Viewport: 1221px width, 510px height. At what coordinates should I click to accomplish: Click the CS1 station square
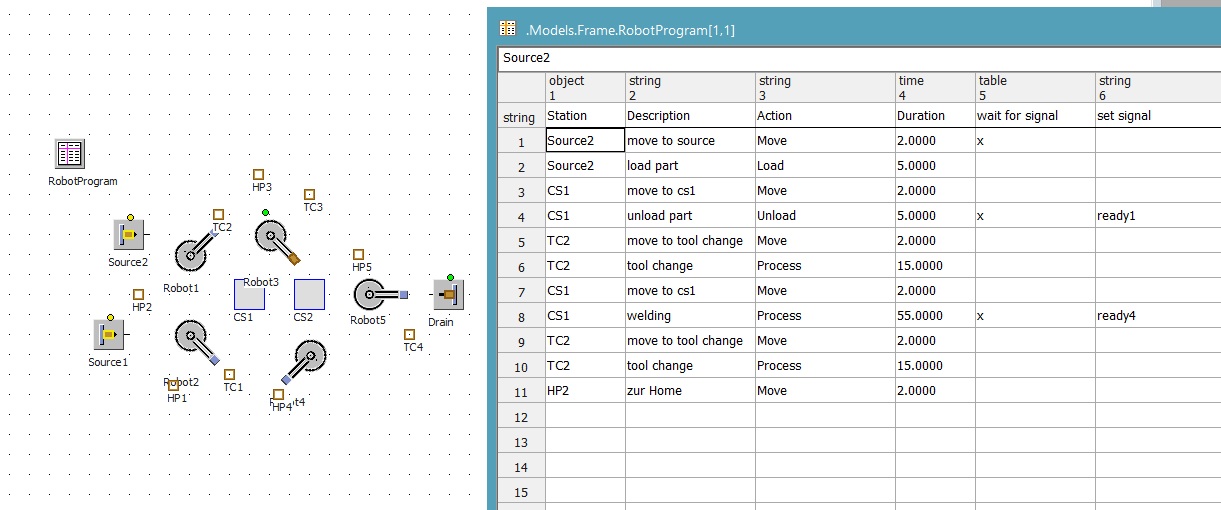pos(249,295)
